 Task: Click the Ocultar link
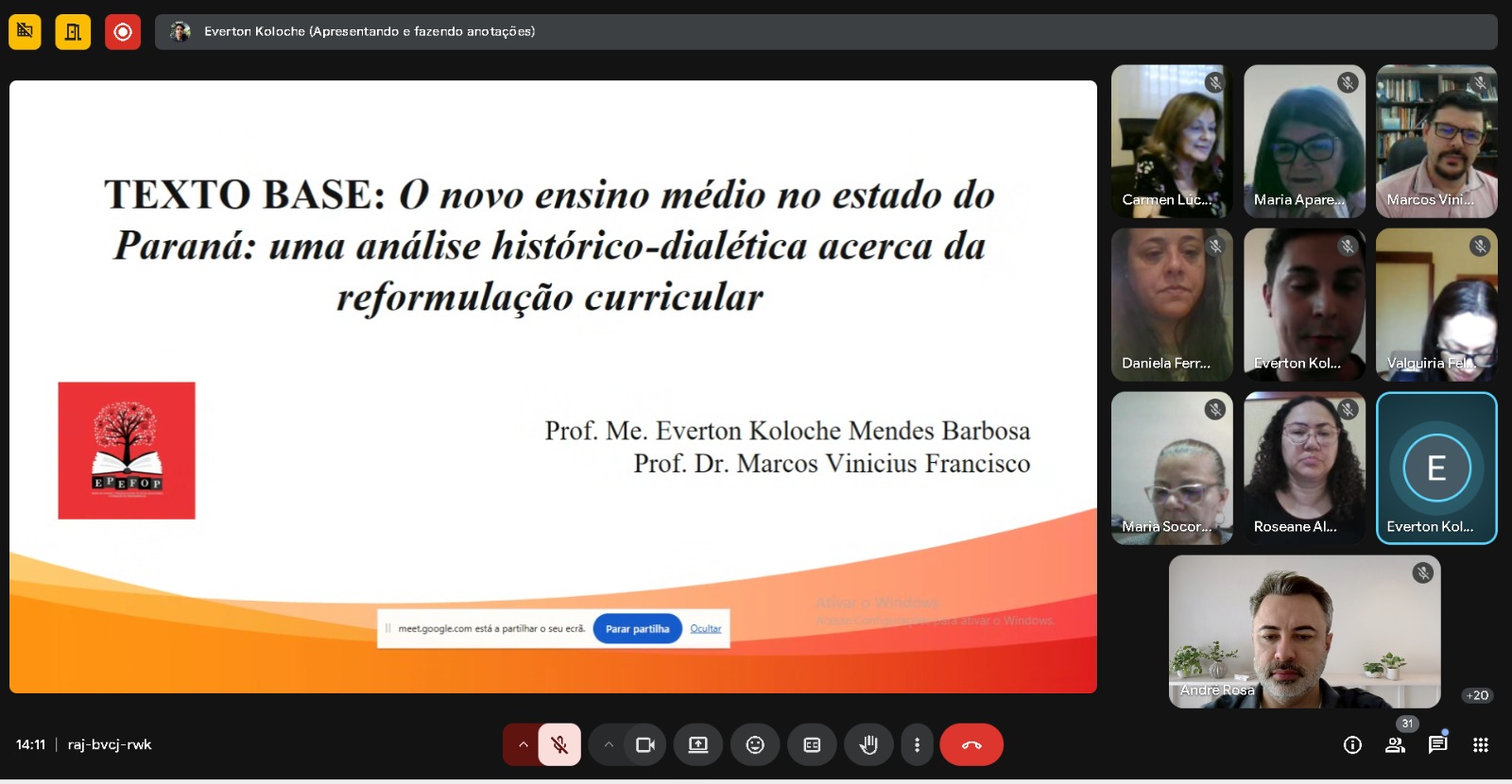pyautogui.click(x=705, y=629)
